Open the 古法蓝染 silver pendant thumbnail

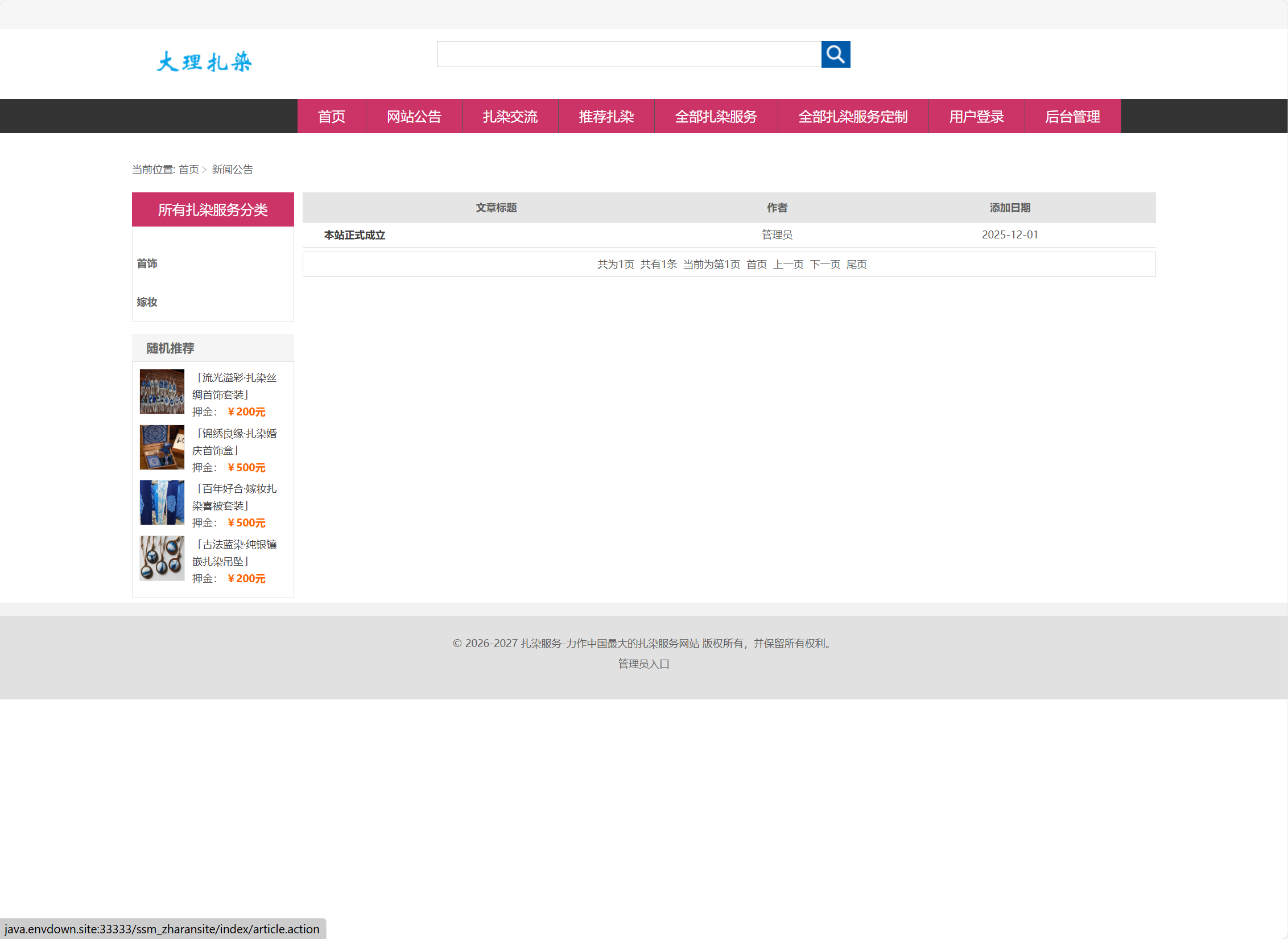[x=162, y=558]
